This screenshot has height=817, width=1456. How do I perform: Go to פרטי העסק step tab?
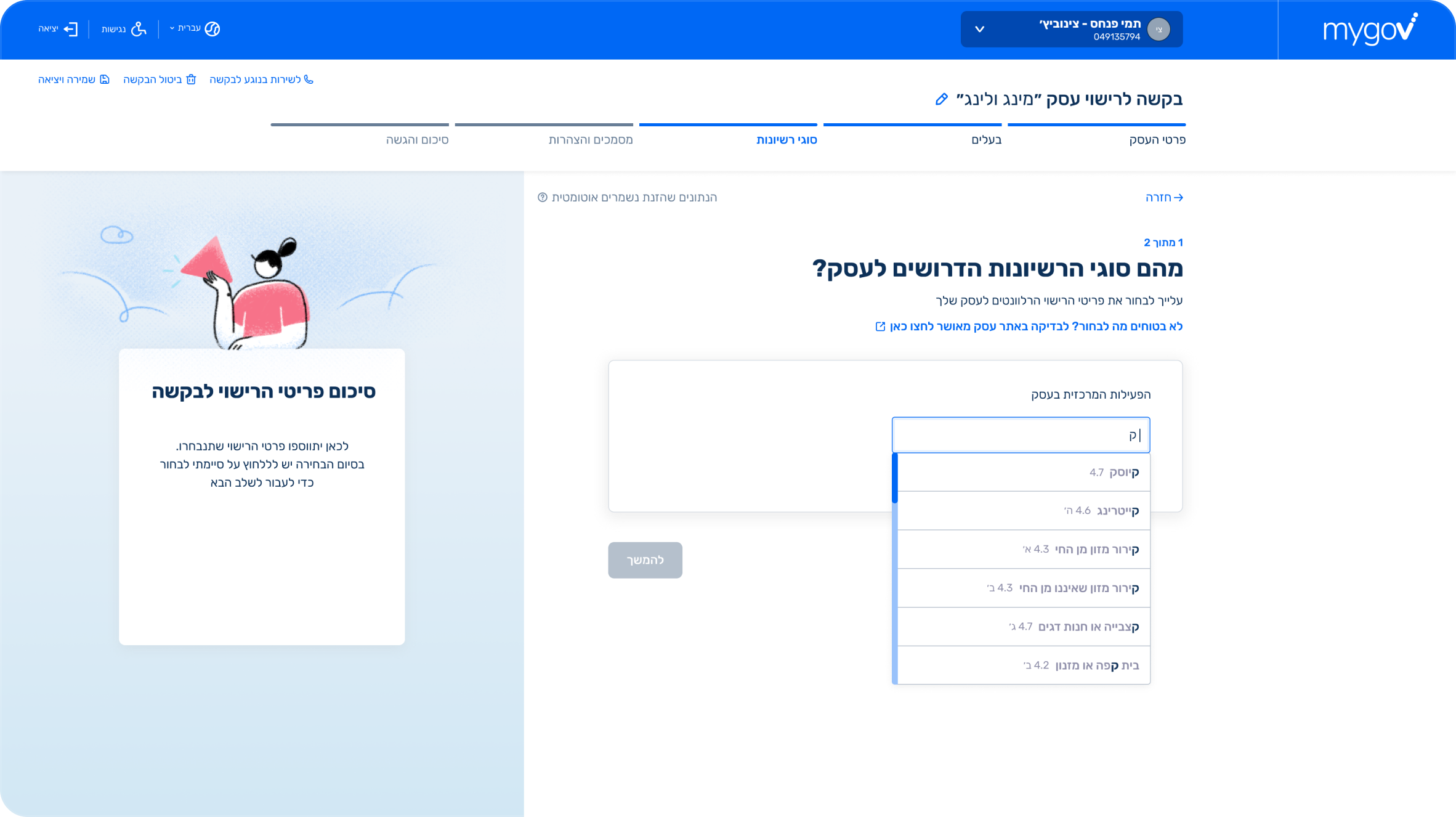pyautogui.click(x=1157, y=140)
